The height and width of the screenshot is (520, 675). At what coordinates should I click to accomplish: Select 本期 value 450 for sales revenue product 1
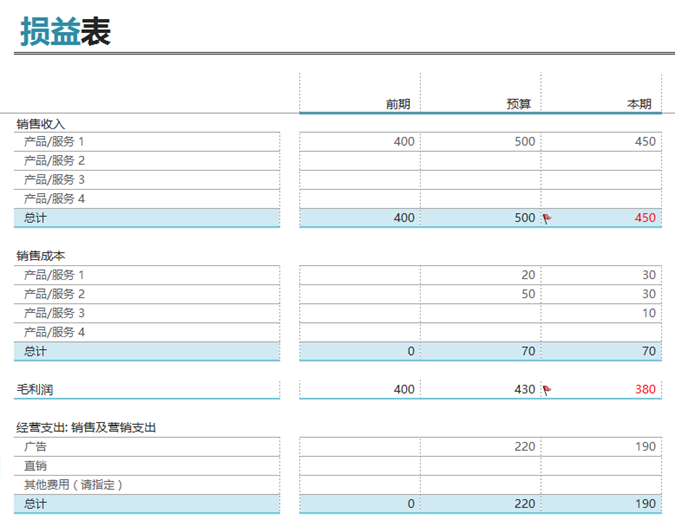(645, 142)
